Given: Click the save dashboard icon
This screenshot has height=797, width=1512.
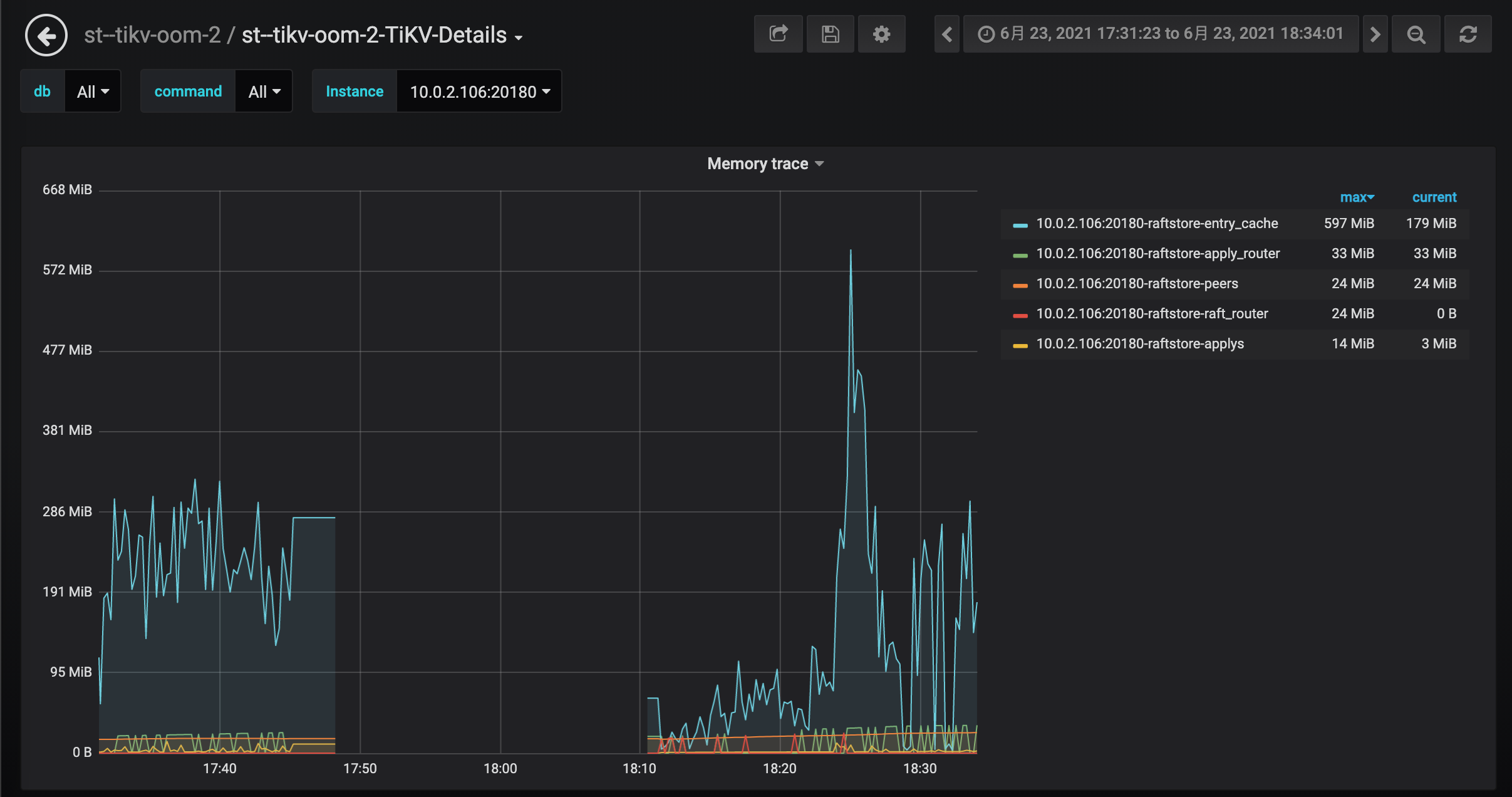Looking at the screenshot, I should [830, 34].
